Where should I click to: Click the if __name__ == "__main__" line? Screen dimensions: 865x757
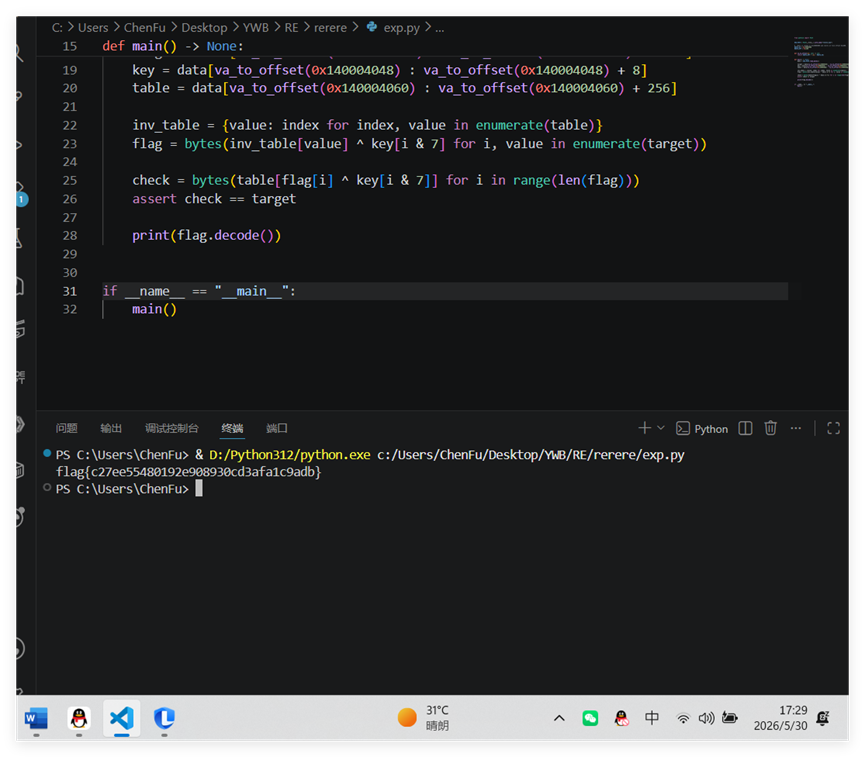coord(199,291)
